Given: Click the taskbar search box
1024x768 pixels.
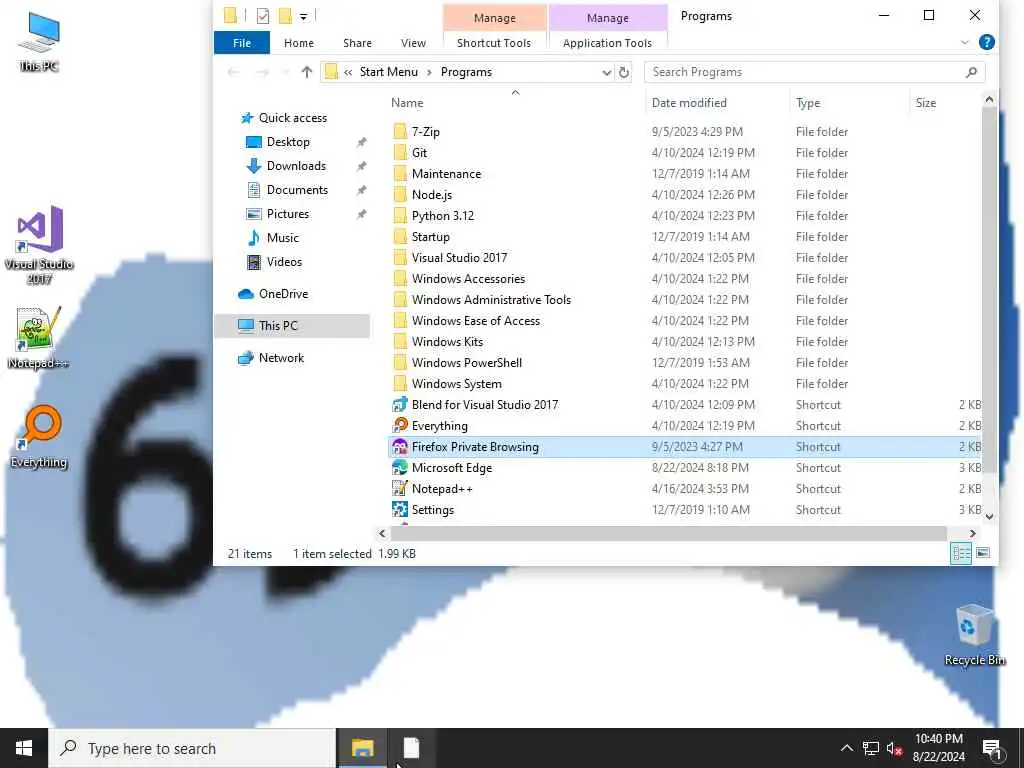Looking at the screenshot, I should tap(192, 748).
